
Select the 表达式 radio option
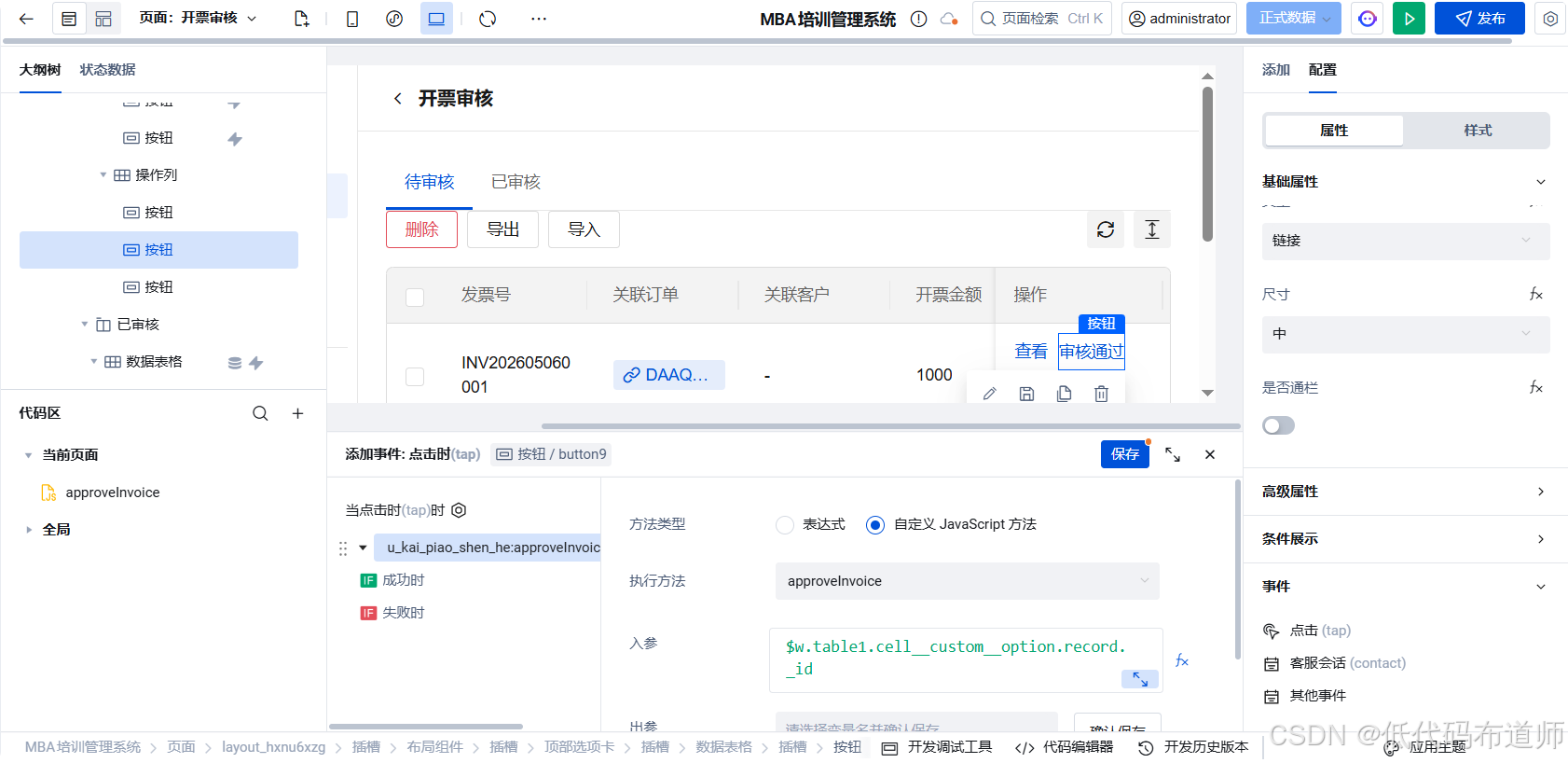point(785,525)
